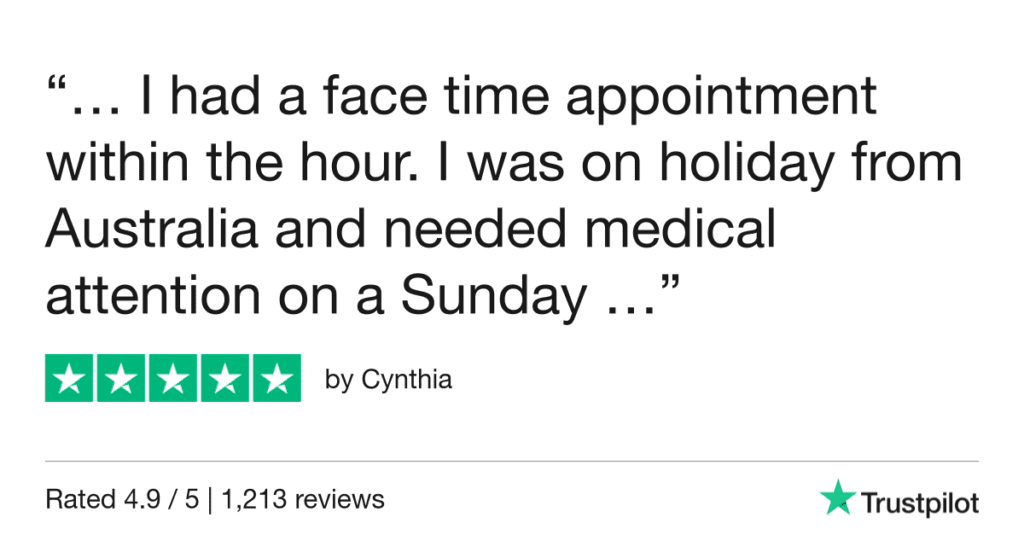
Task: Click the Trustpilot star logo icon
Action: (835, 498)
